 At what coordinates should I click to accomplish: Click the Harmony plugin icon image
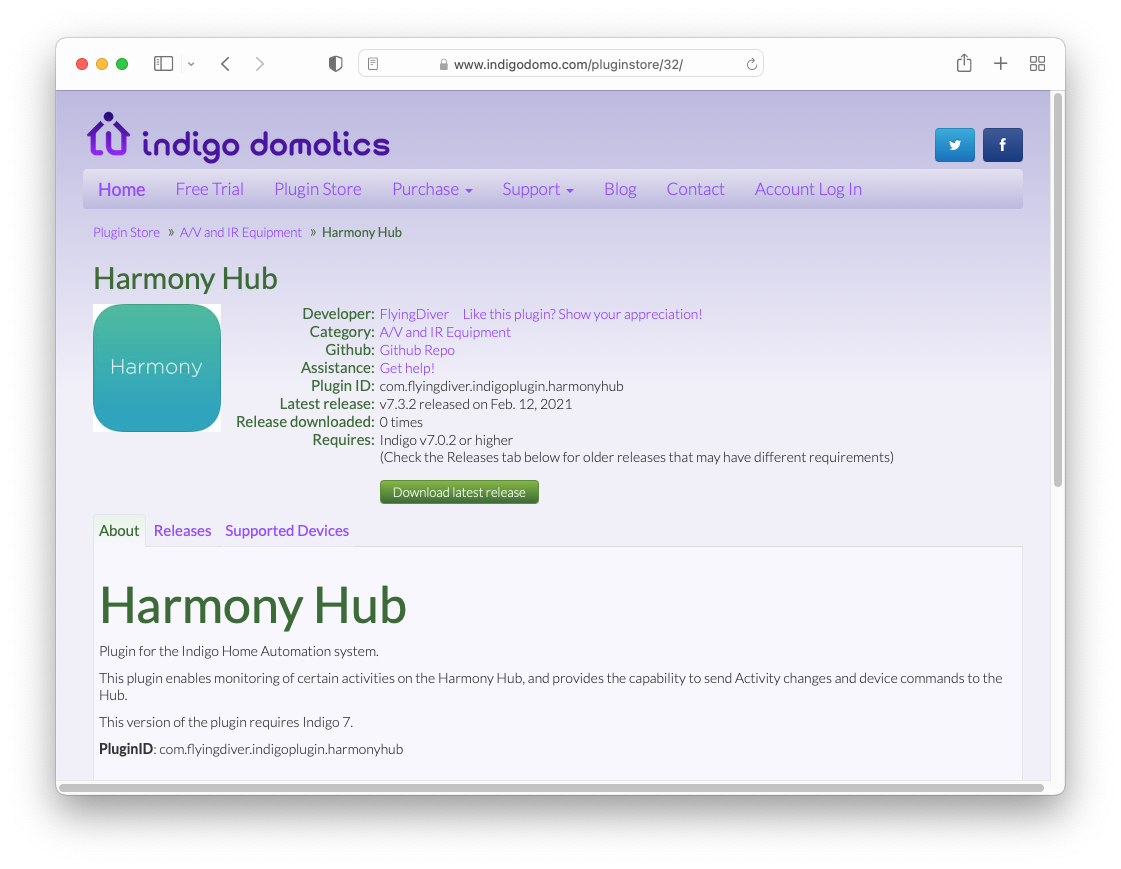pyautogui.click(x=157, y=368)
